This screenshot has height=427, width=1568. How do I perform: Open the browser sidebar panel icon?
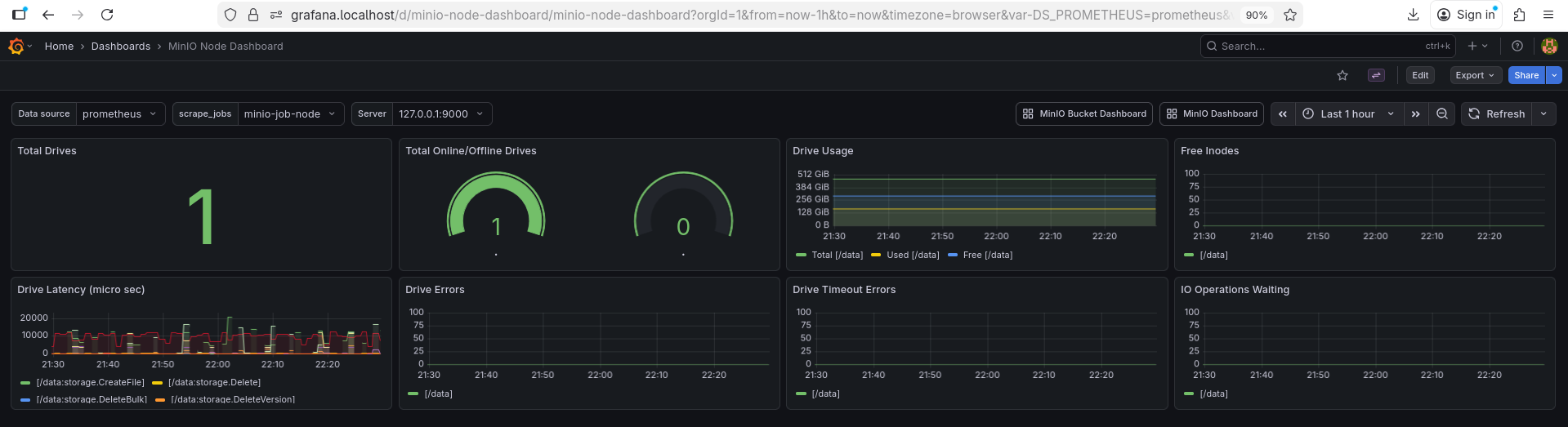[20, 15]
